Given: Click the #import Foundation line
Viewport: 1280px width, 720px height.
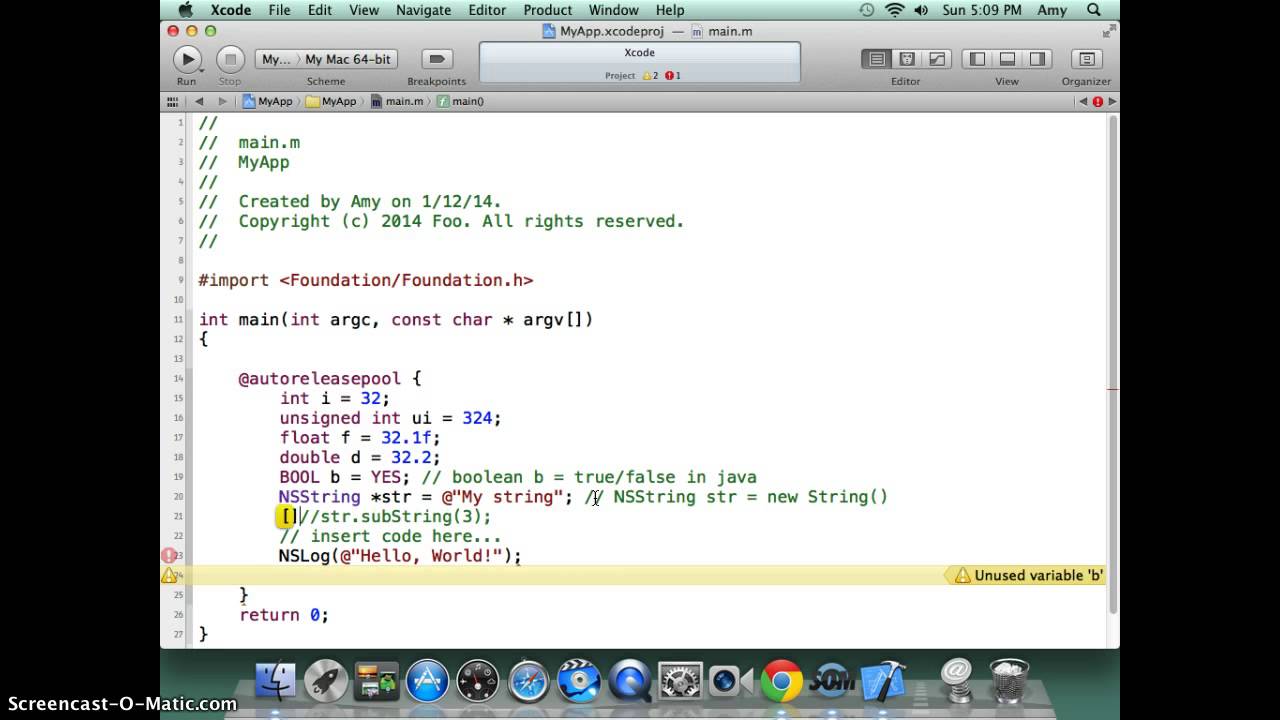Looking at the screenshot, I should click(x=366, y=281).
